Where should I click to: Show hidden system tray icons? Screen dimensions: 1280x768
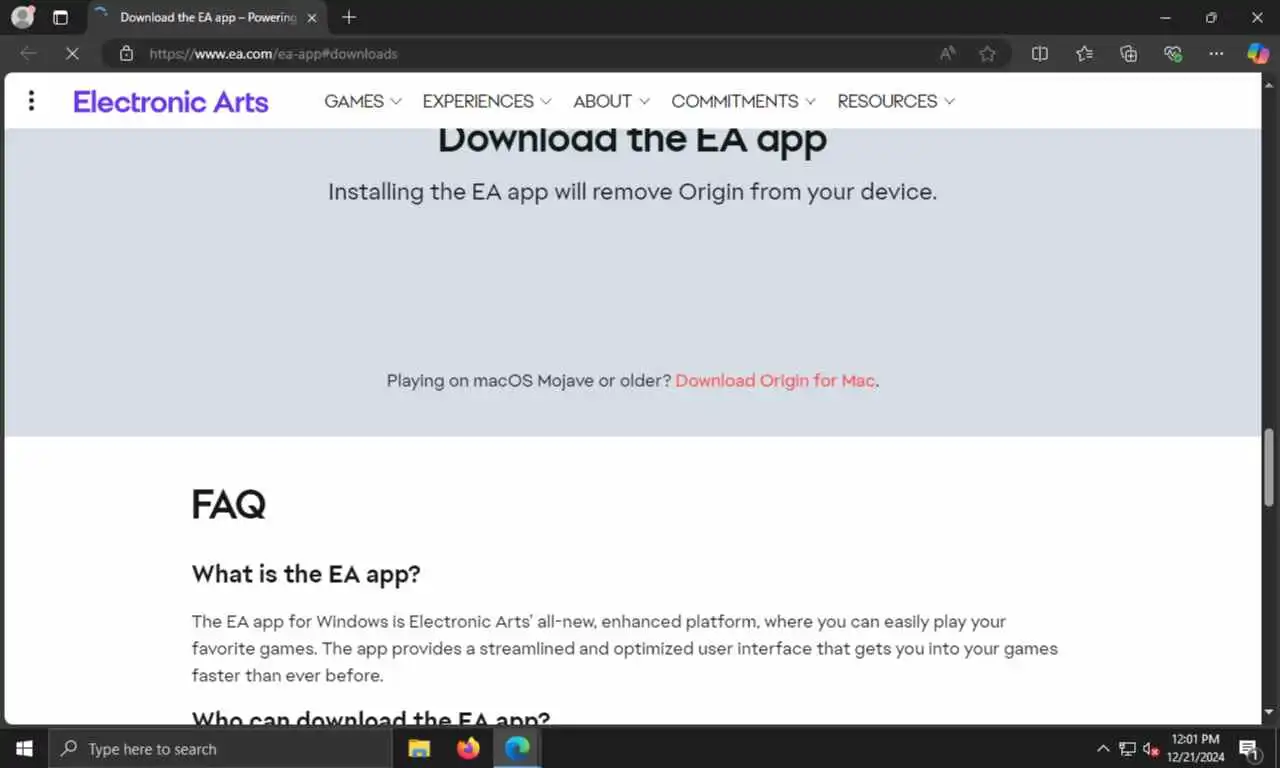click(1103, 748)
